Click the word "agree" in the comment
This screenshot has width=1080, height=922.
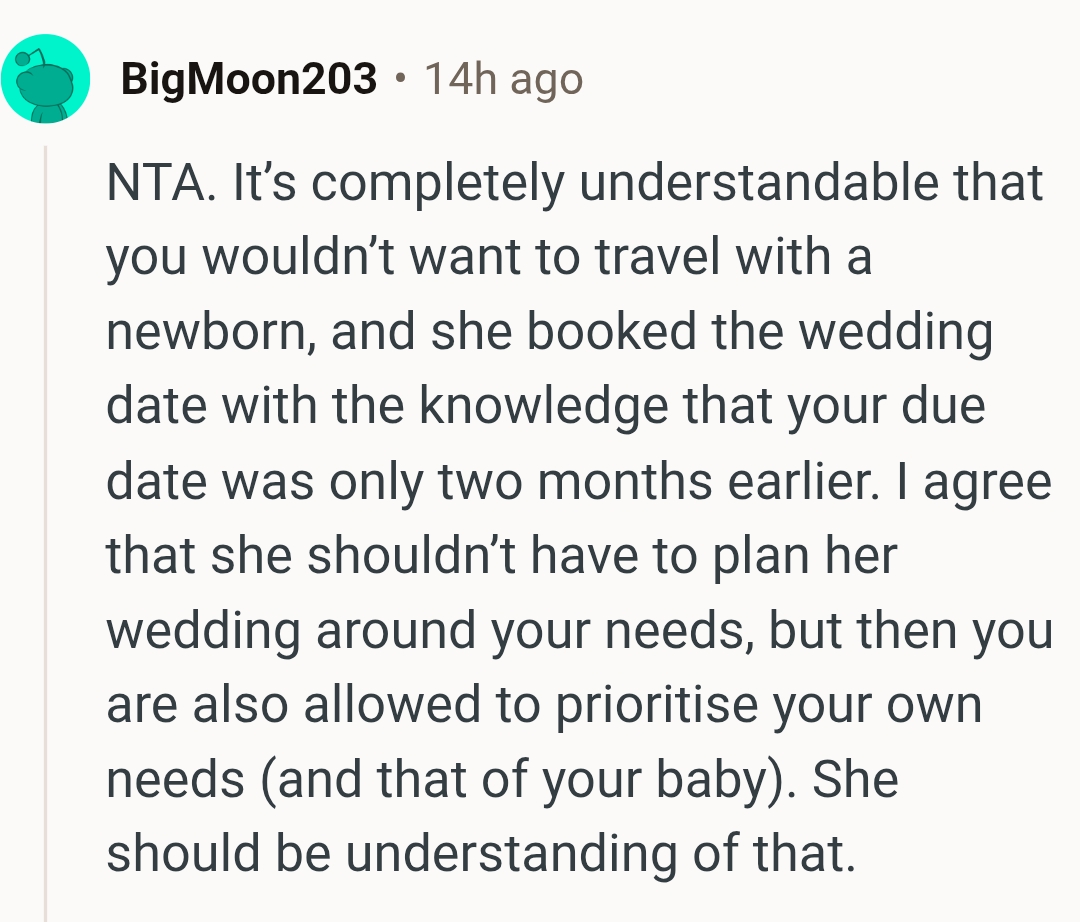coord(987,481)
